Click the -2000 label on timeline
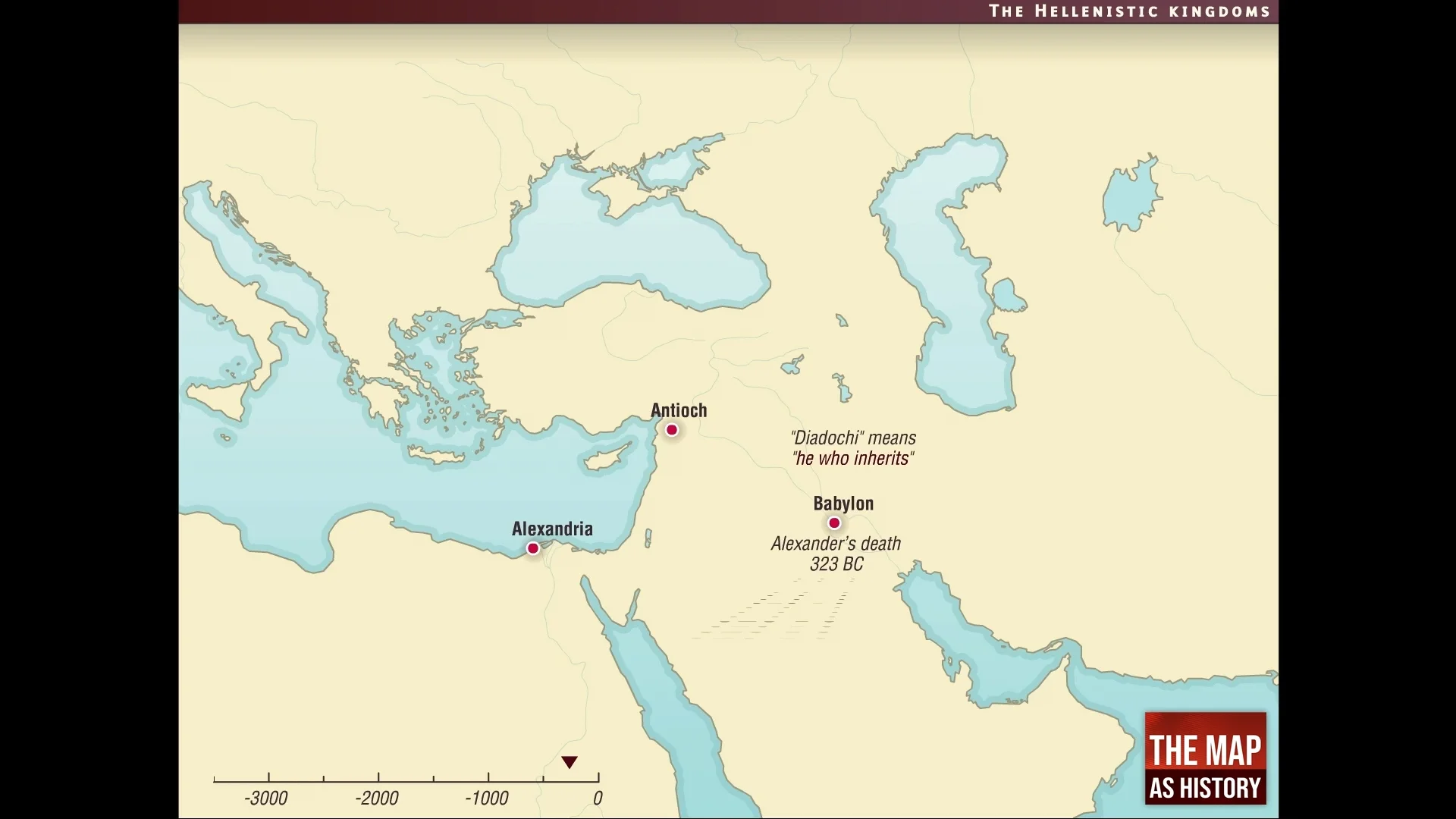Screen dimensions: 1456x819 [377, 799]
